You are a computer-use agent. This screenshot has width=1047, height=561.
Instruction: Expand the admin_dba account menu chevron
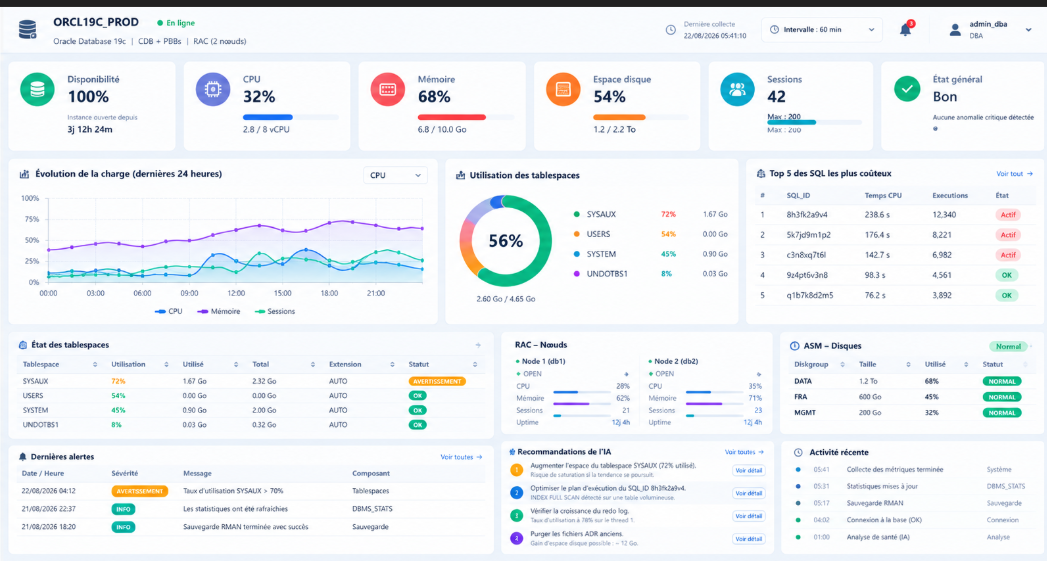coord(1028,29)
